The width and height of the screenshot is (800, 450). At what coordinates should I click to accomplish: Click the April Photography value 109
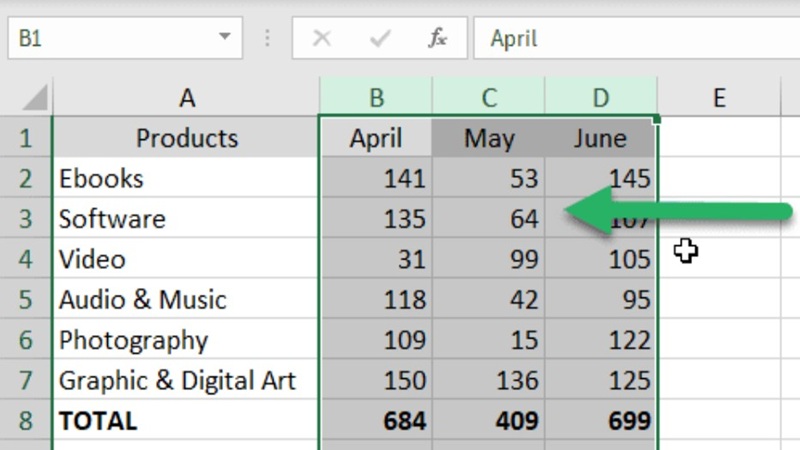pyautogui.click(x=376, y=339)
